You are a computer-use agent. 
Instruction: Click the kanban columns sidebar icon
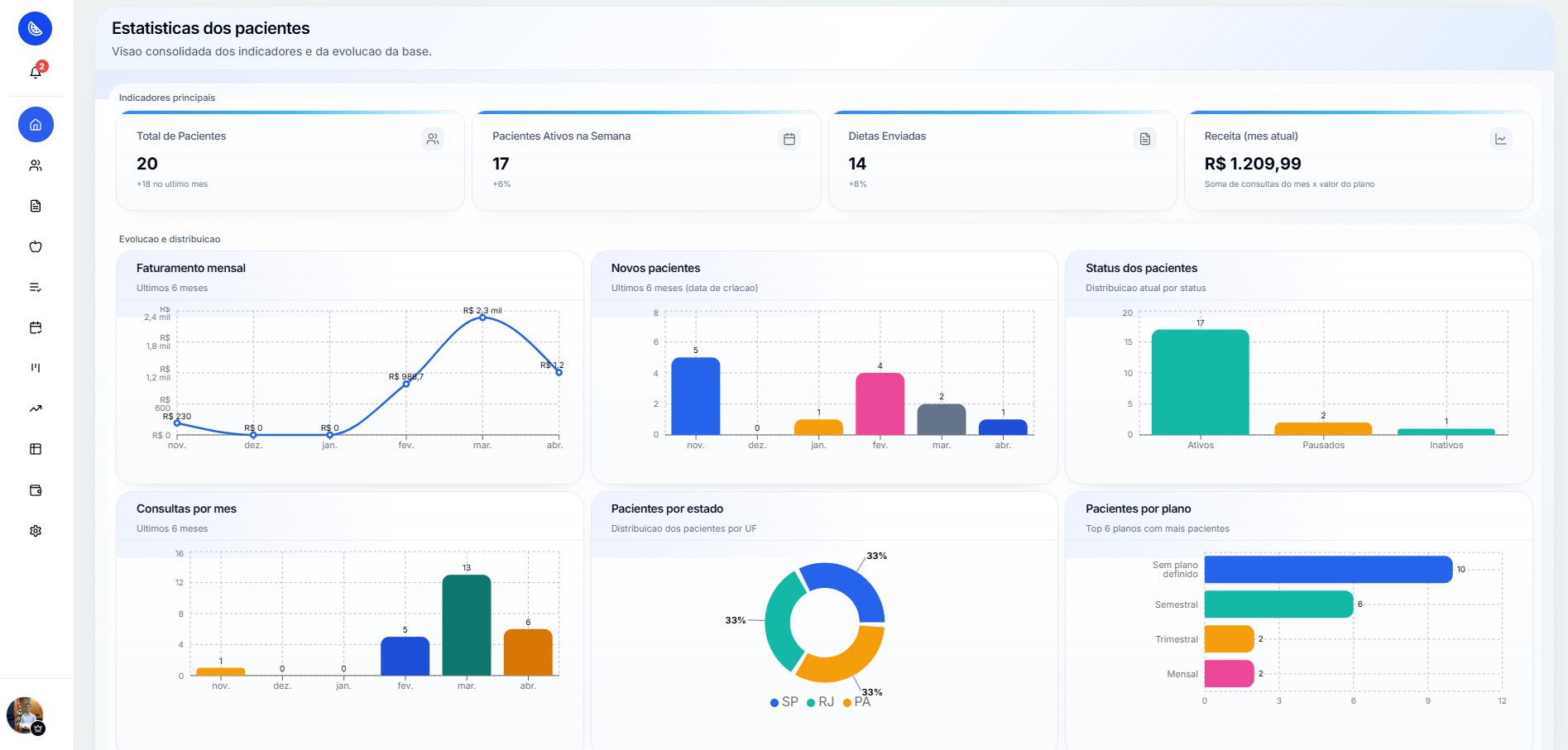(36, 368)
